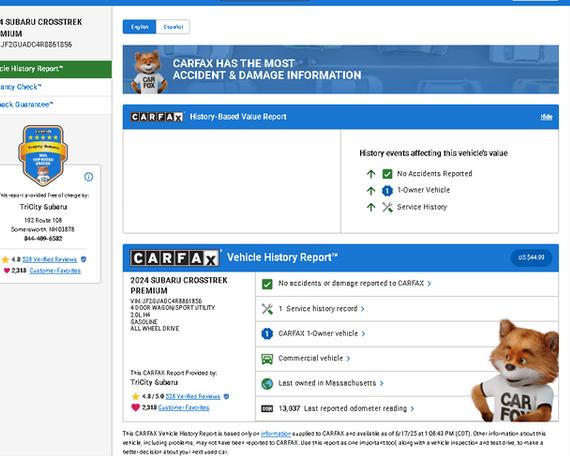The image size is (570, 456).
Task: Click the US $44.99 price pill
Action: [531, 257]
